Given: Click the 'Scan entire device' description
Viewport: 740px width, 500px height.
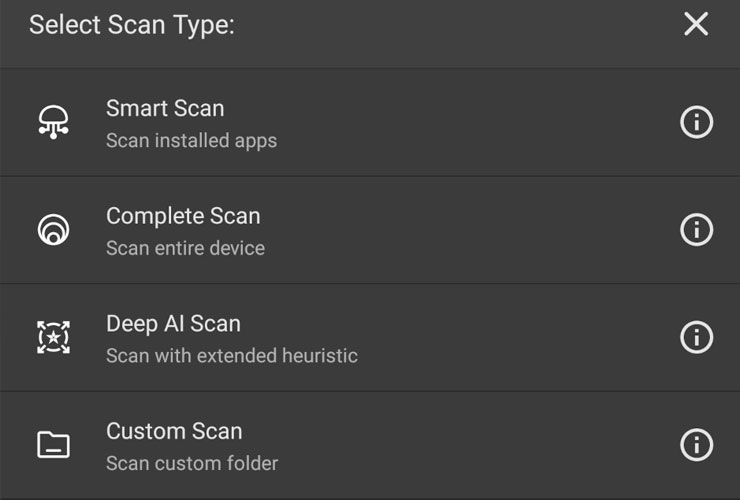Looking at the screenshot, I should (x=185, y=248).
